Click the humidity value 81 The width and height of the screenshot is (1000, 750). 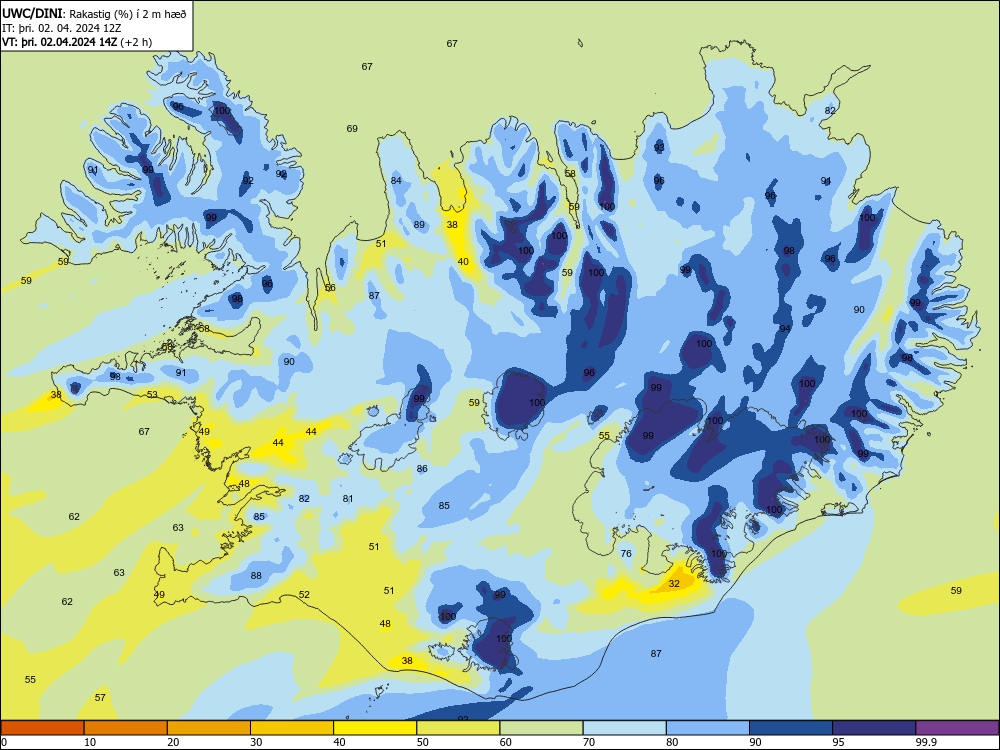coord(348,499)
